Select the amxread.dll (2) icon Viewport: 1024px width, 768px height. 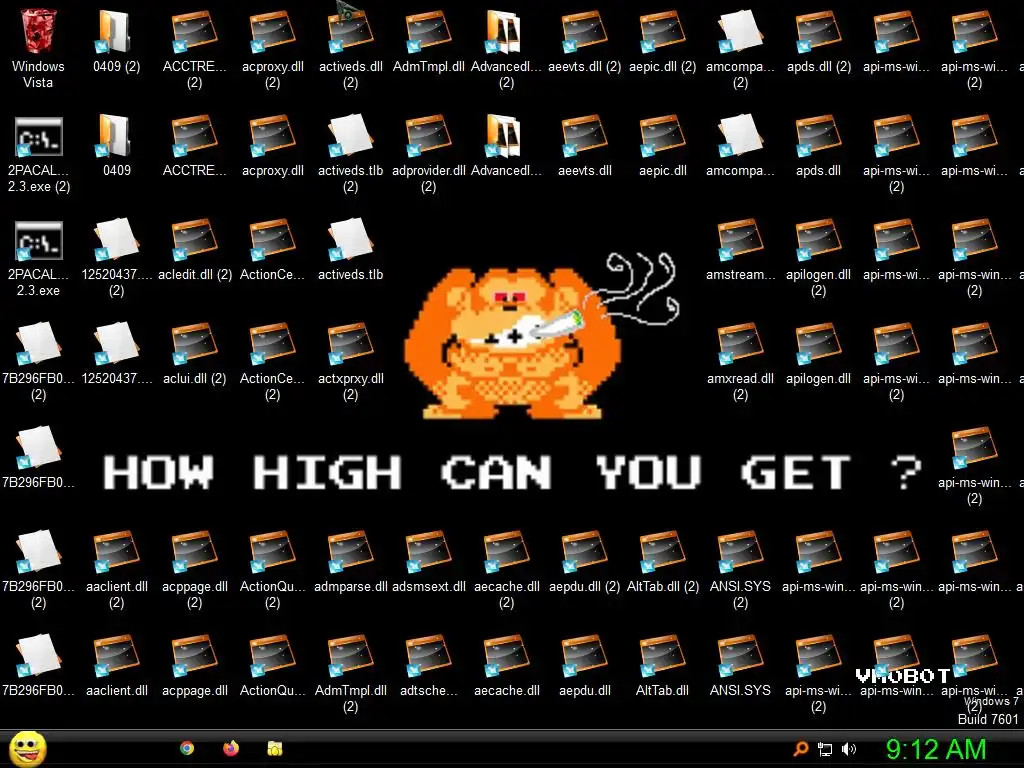click(x=740, y=344)
